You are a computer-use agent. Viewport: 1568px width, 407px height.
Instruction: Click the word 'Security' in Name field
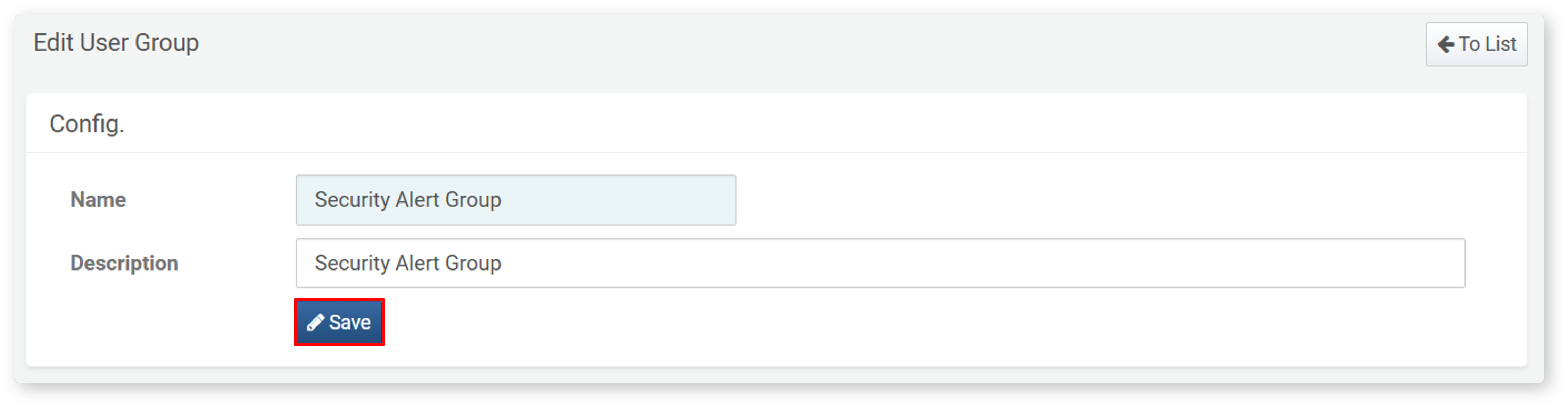[x=352, y=200]
